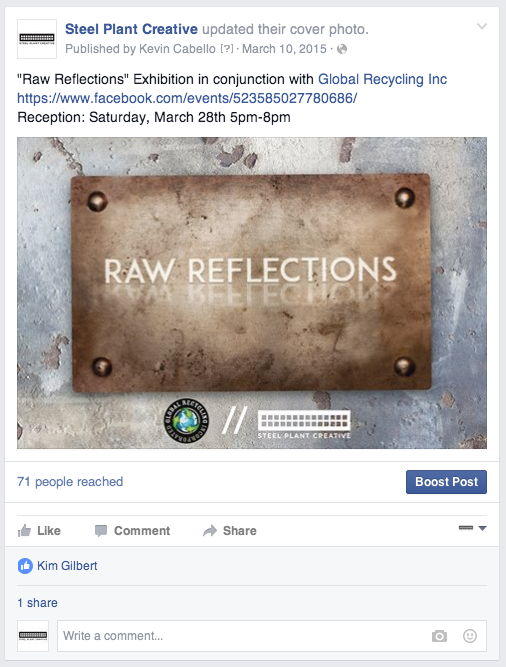Click the blue like reaction badge
506x667 pixels.
[x=25, y=566]
